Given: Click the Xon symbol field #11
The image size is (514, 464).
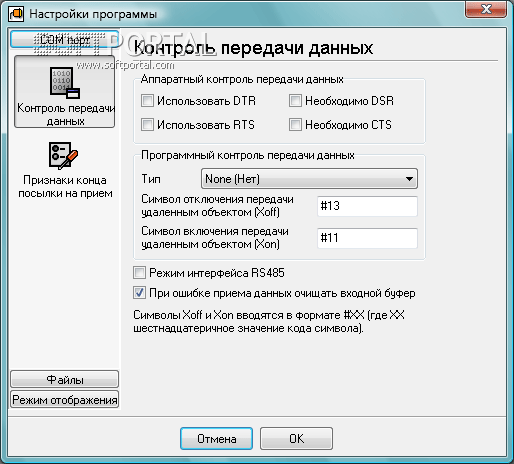Looking at the screenshot, I should [x=367, y=238].
